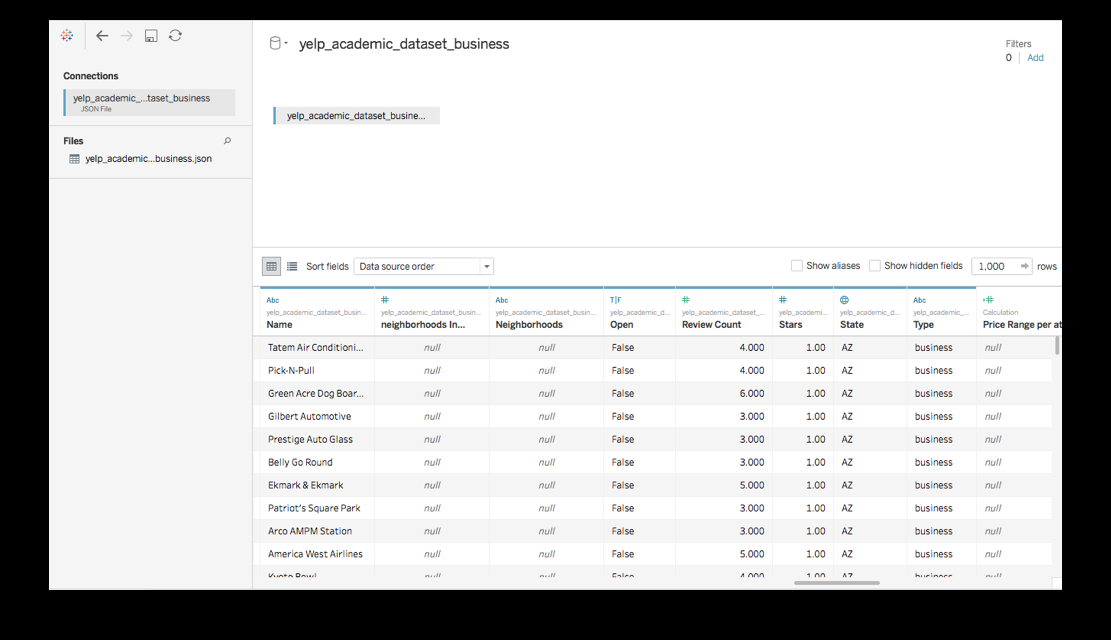Click the Green Acre Dog Boar... cell
Image resolution: width=1111 pixels, height=640 pixels.
[x=315, y=393]
